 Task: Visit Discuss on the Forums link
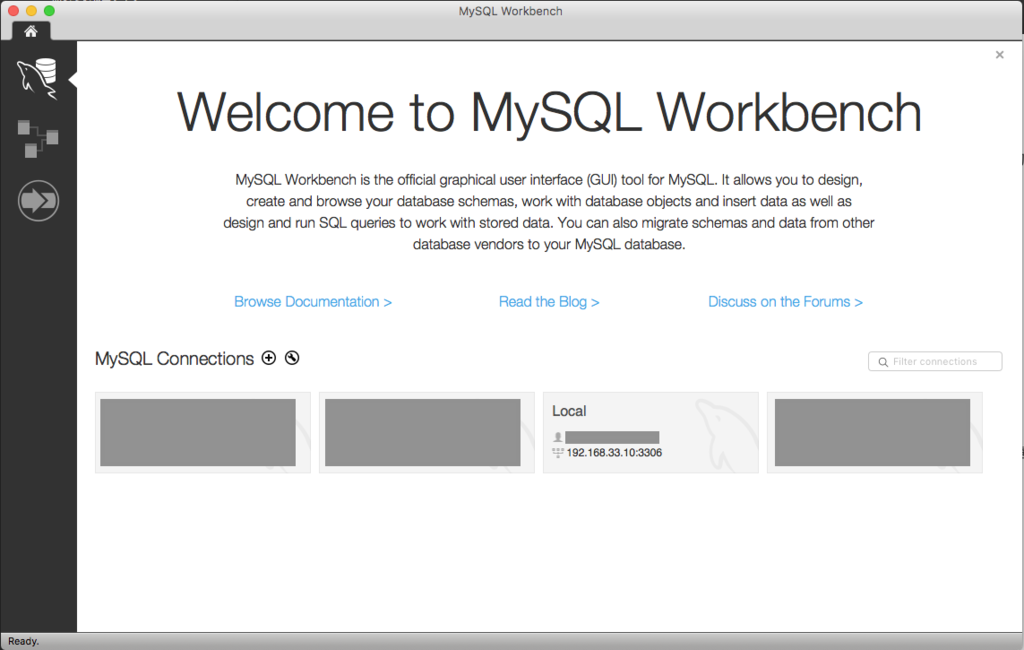click(785, 302)
